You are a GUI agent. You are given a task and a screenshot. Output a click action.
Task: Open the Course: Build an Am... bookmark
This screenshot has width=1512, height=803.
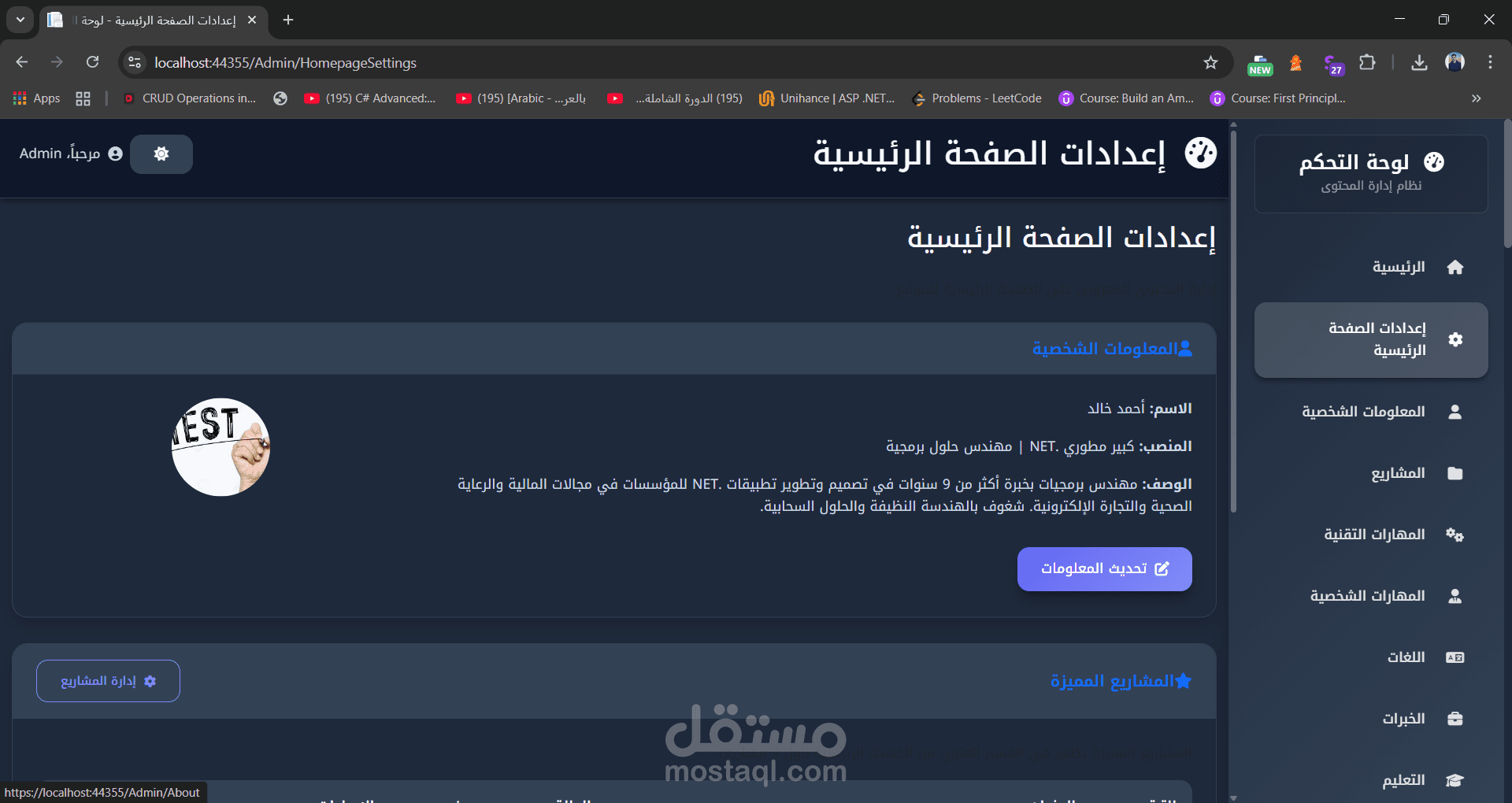1126,98
